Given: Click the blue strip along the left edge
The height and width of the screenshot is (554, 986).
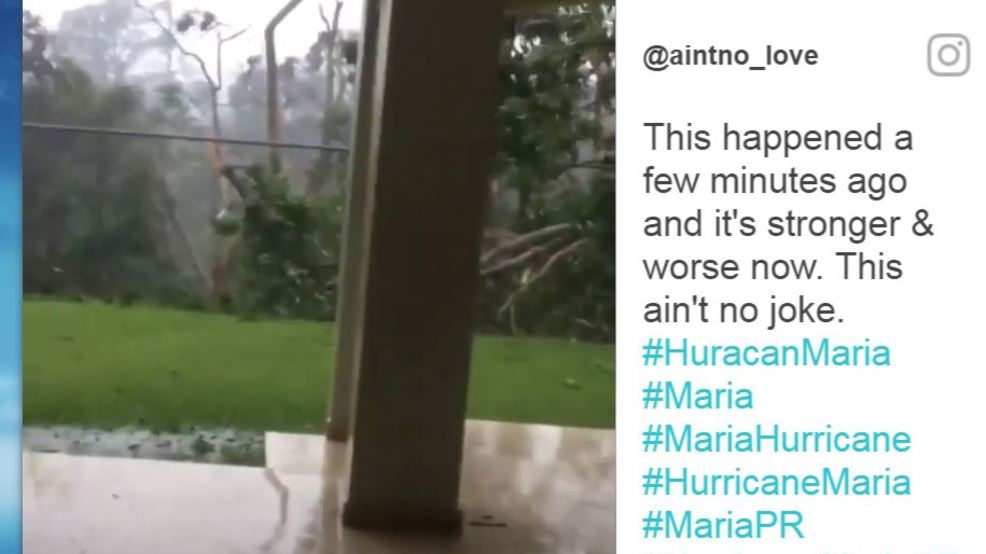Looking at the screenshot, I should click(x=11, y=277).
